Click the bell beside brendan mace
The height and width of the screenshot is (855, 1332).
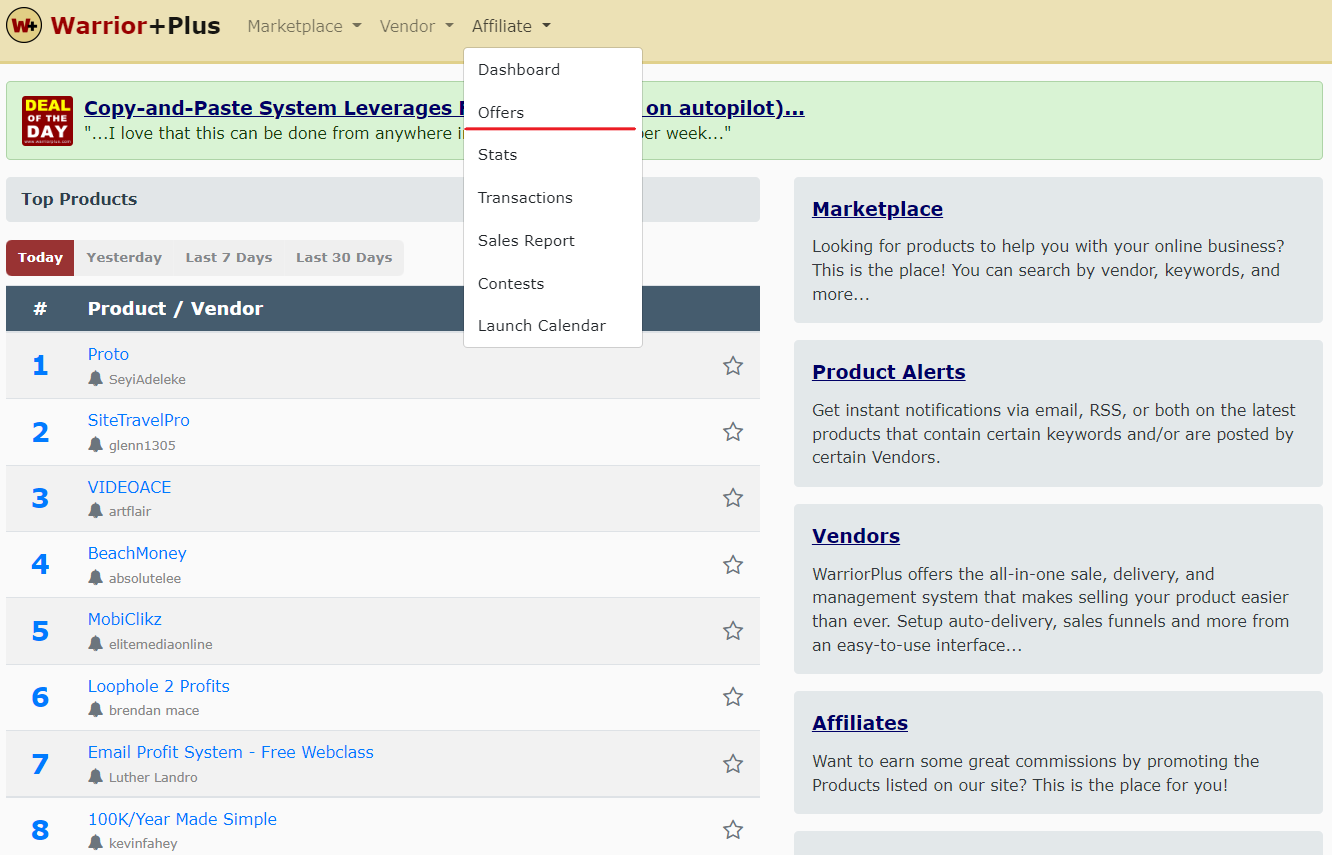coord(95,710)
